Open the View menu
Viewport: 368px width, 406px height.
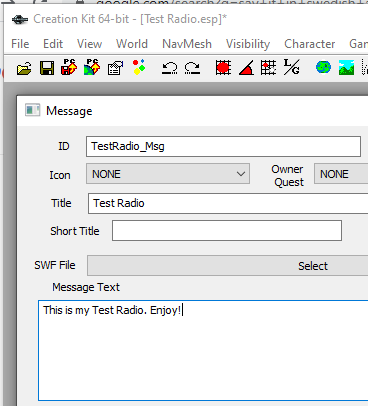(89, 44)
